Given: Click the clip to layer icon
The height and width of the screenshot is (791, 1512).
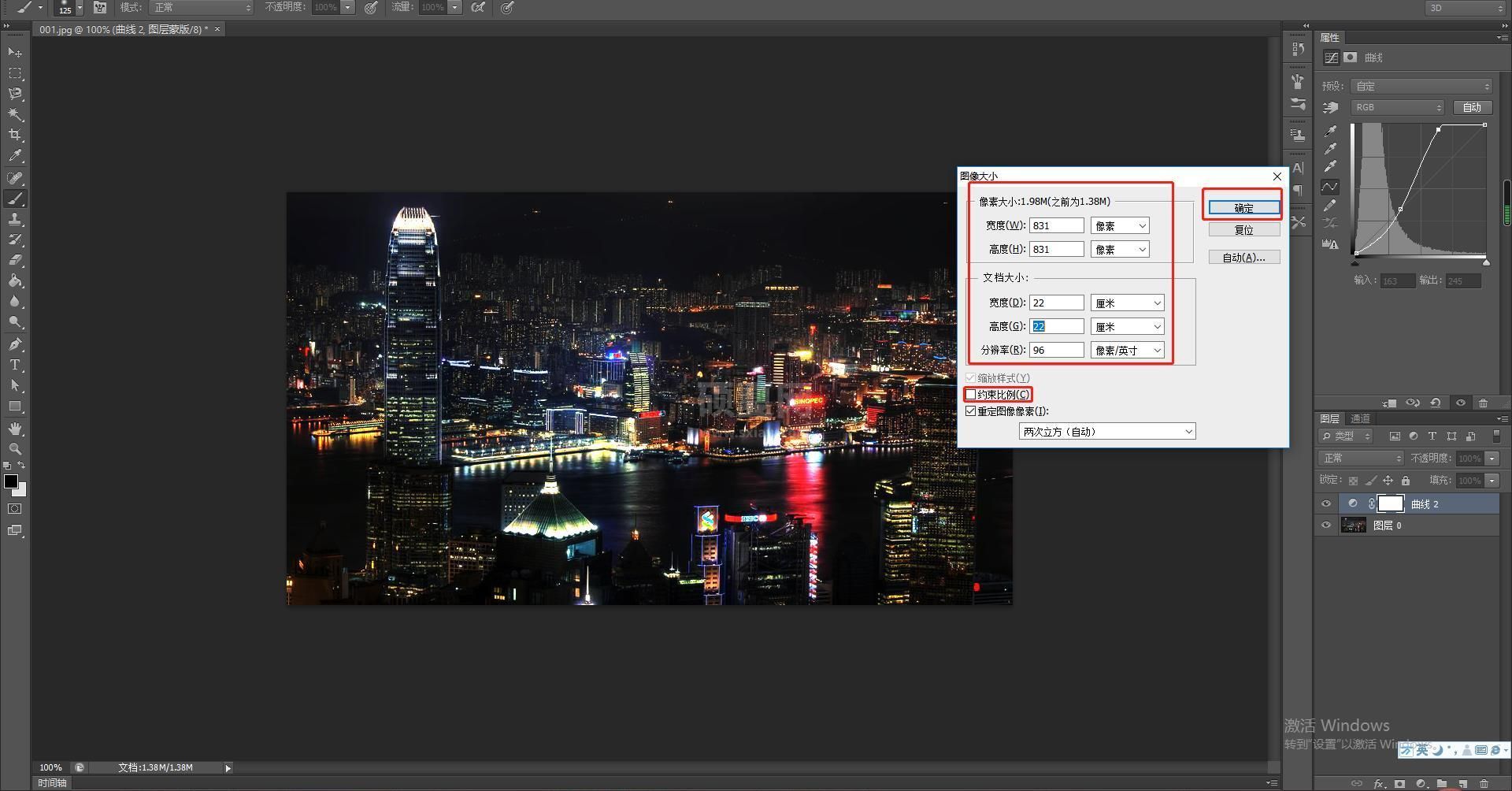Looking at the screenshot, I should click(1389, 403).
